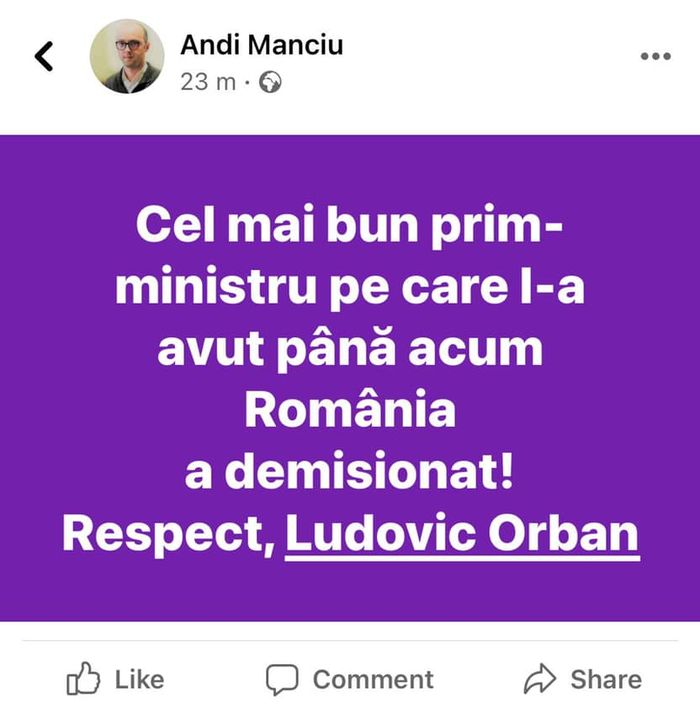Go back using the left arrow
700x707 pixels.
(44, 56)
